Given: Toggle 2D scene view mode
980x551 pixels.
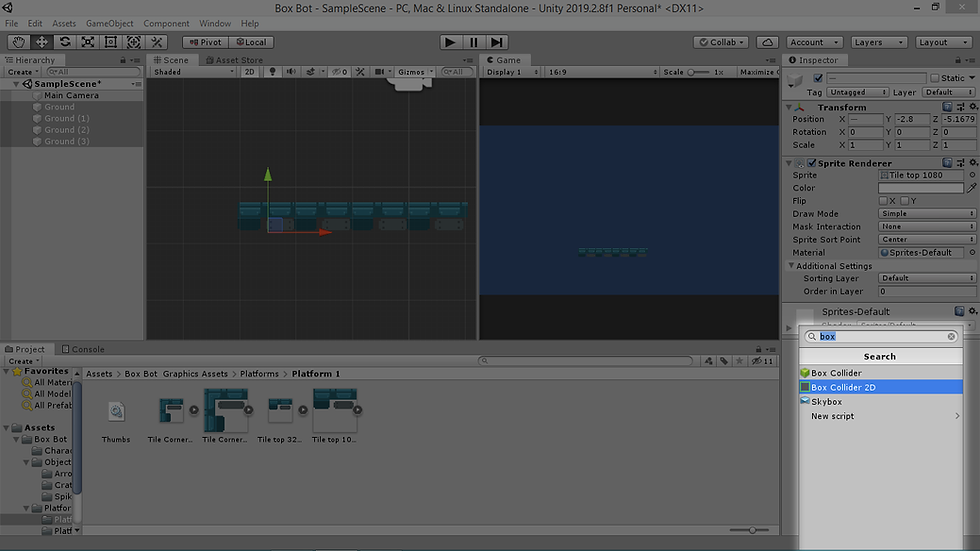Looking at the screenshot, I should click(249, 72).
